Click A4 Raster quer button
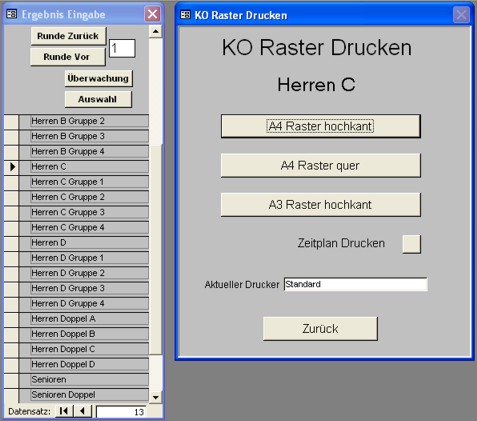Screen dimensions: 477x421 pos(320,165)
